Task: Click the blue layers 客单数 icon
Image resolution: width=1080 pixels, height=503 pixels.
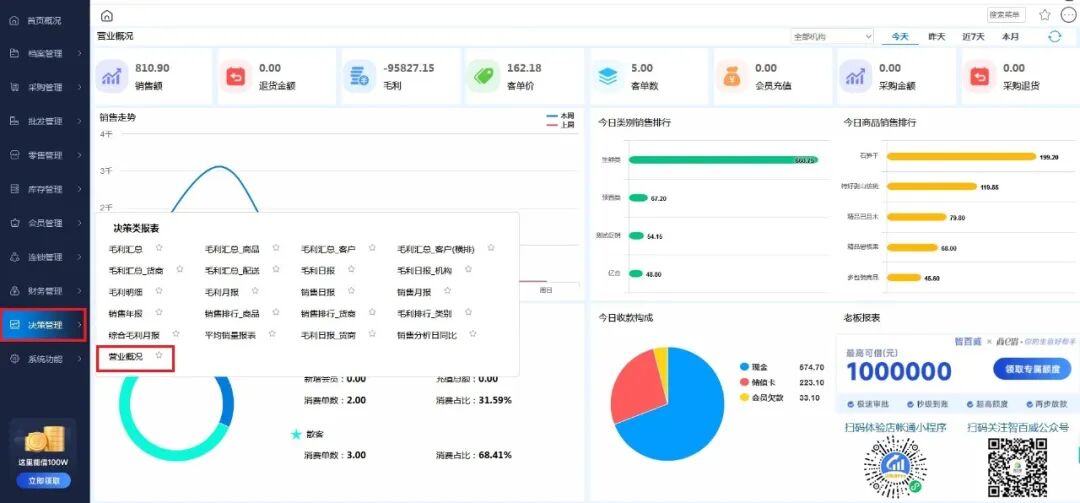Action: tap(606, 76)
